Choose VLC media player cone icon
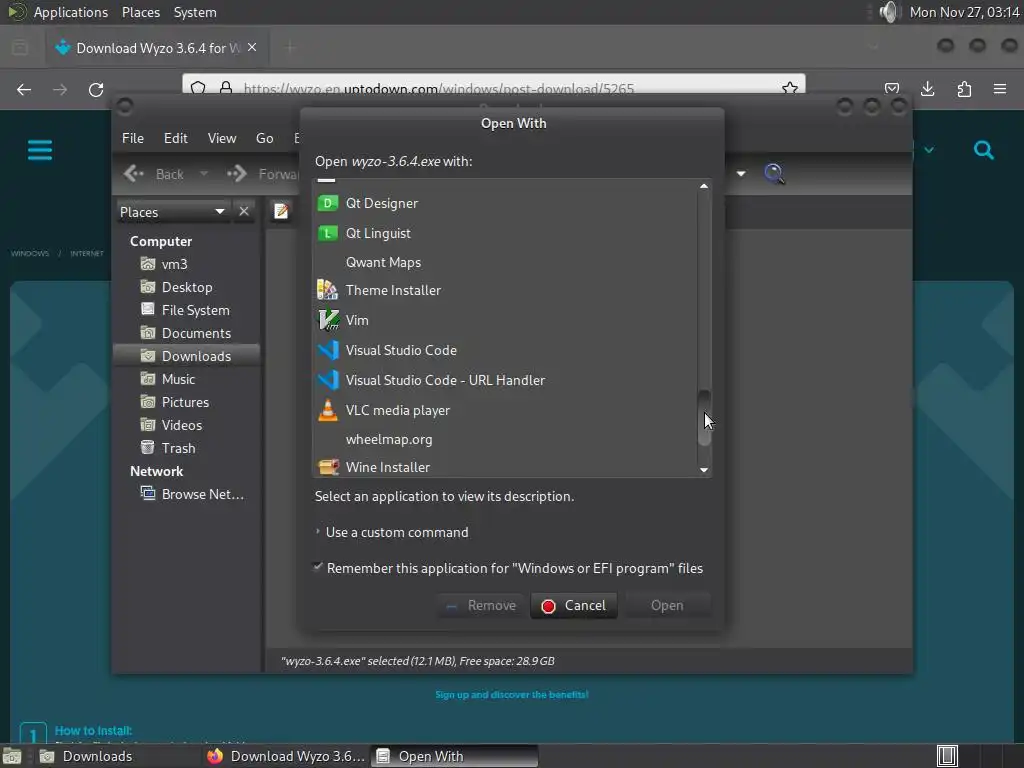The image size is (1024, 768). pyautogui.click(x=327, y=410)
